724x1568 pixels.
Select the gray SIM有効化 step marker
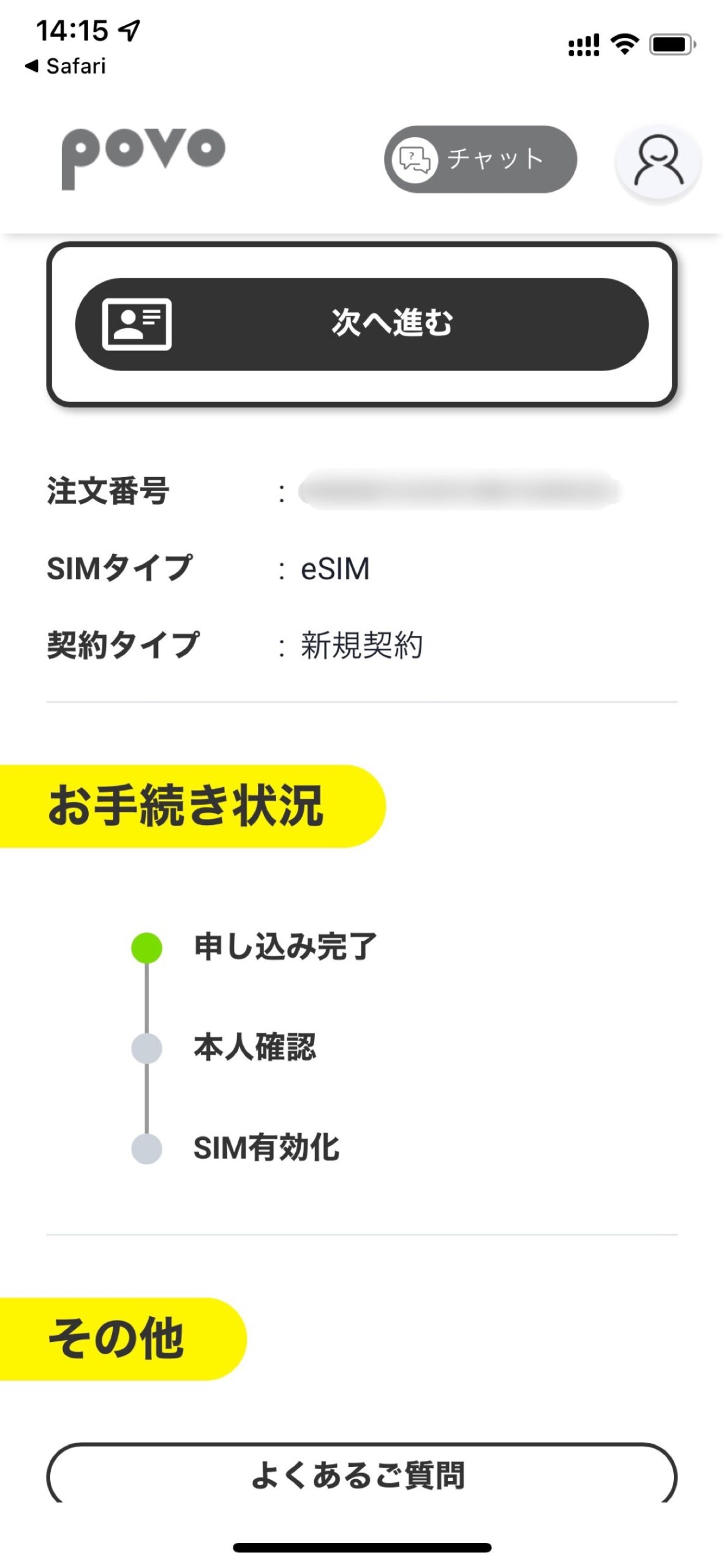147,1148
